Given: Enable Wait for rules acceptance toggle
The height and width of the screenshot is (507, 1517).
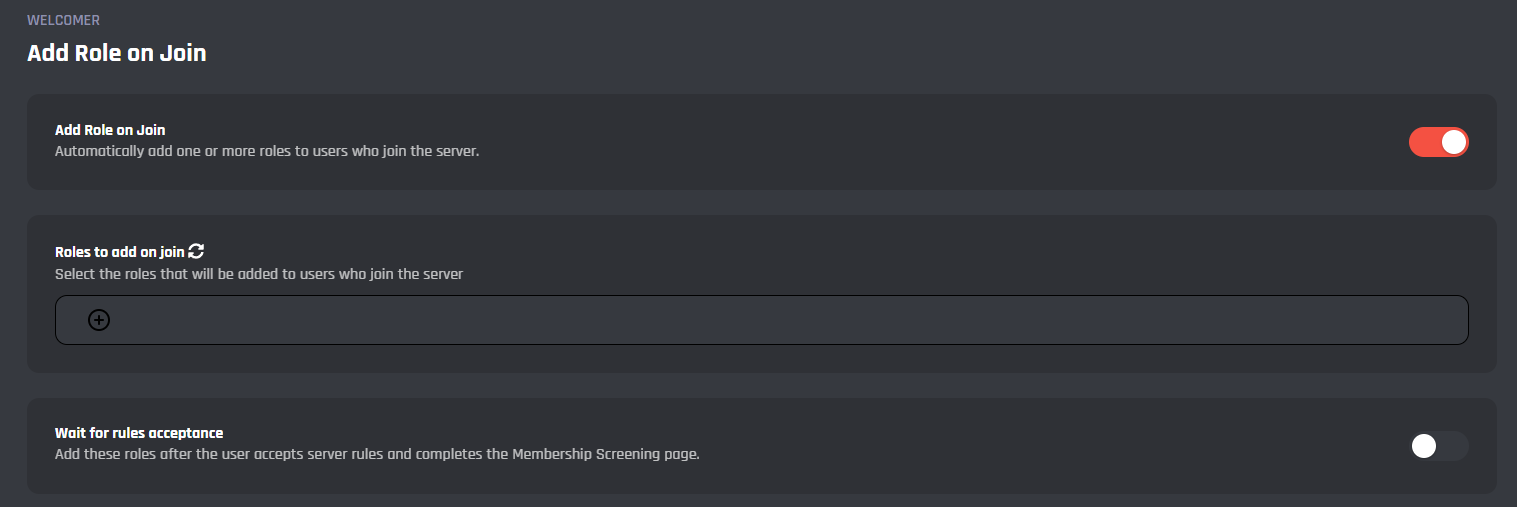Looking at the screenshot, I should coord(1438,446).
